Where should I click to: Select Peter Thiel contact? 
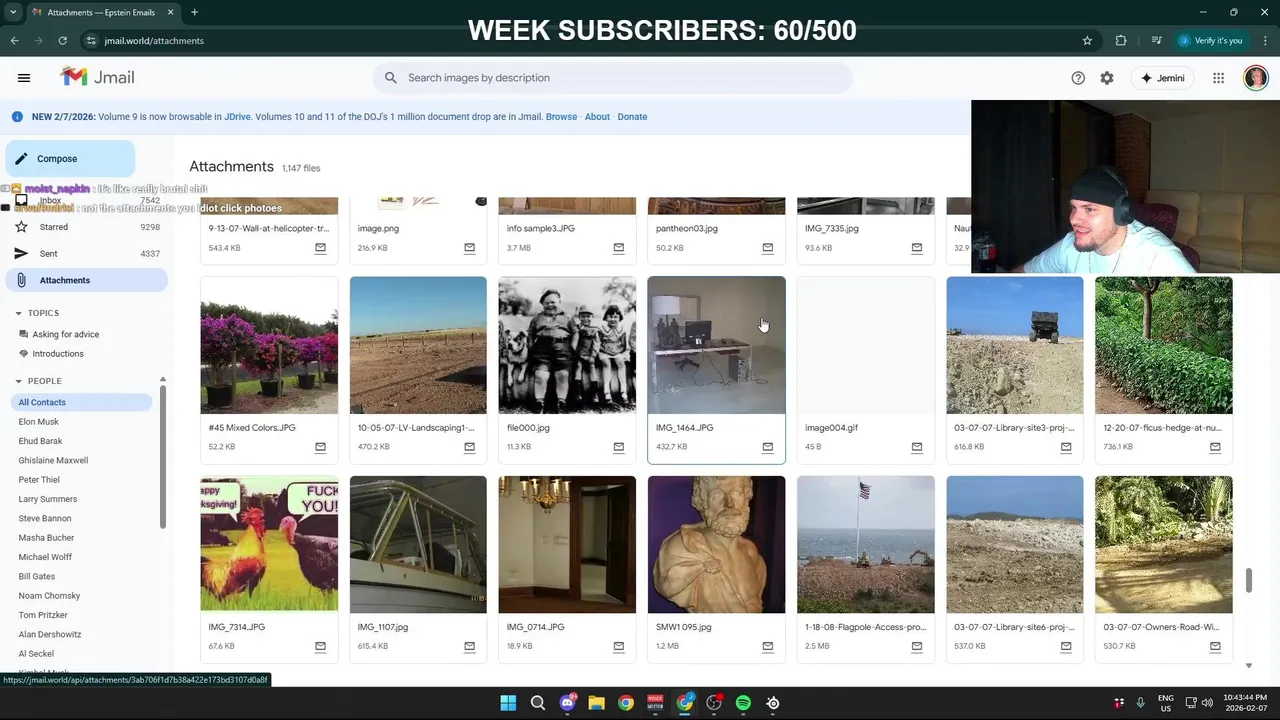click(x=39, y=480)
